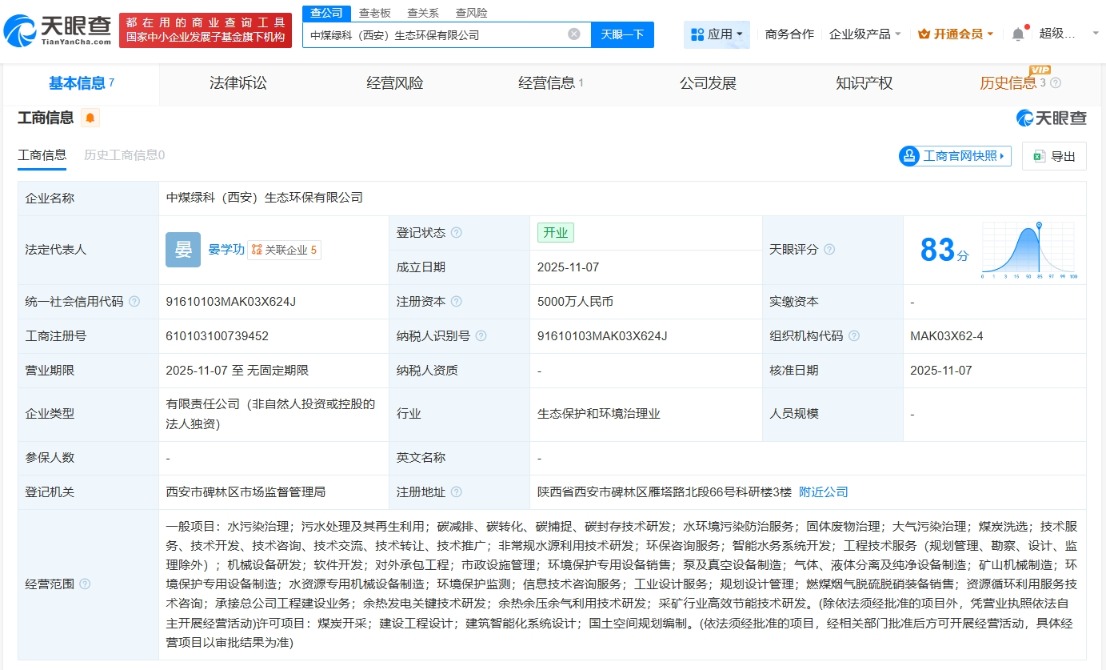Click the help icon next to 天眼评分
The width and height of the screenshot is (1106, 670).
(829, 250)
